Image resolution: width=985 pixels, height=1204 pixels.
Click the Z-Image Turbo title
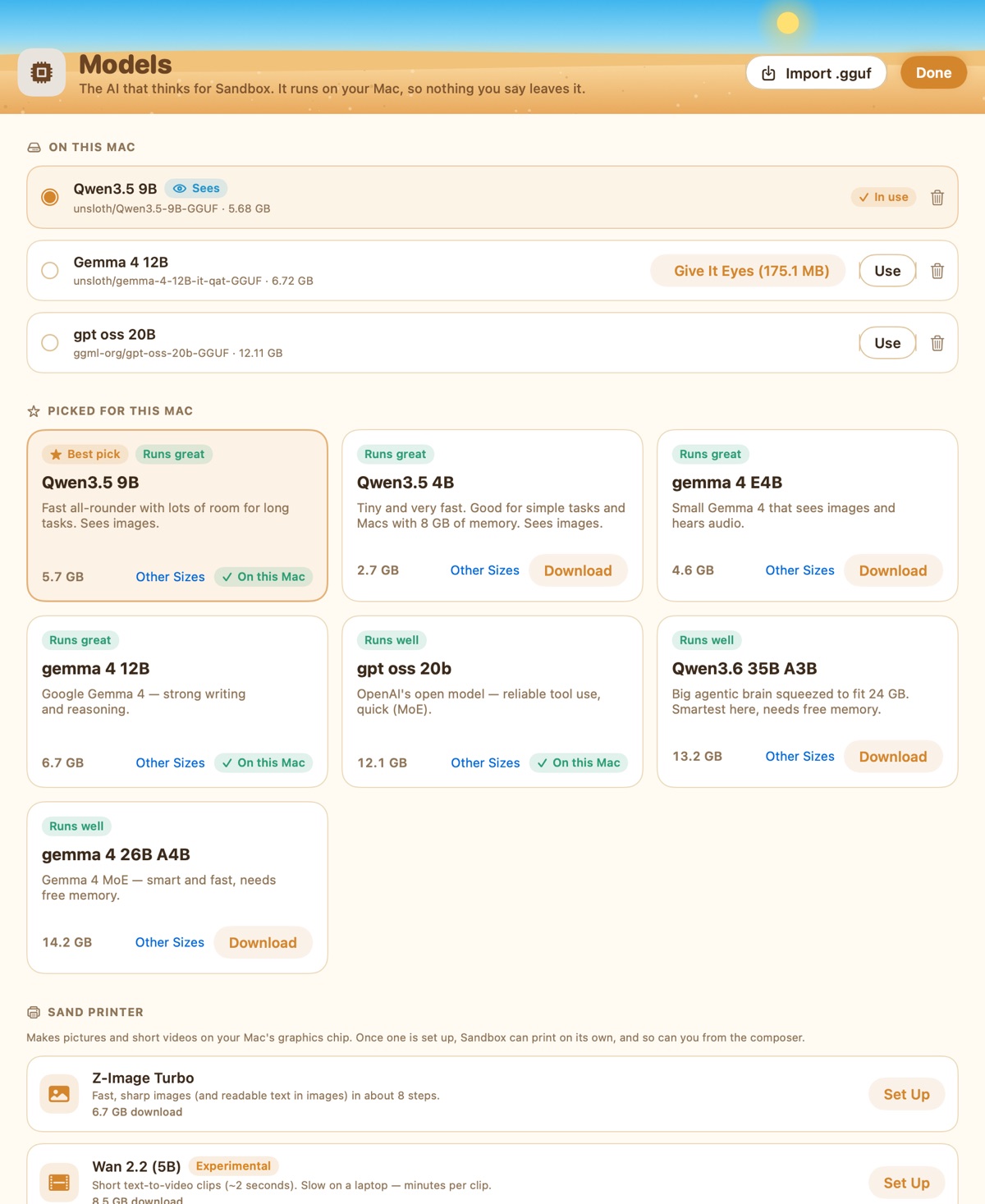(x=143, y=1078)
